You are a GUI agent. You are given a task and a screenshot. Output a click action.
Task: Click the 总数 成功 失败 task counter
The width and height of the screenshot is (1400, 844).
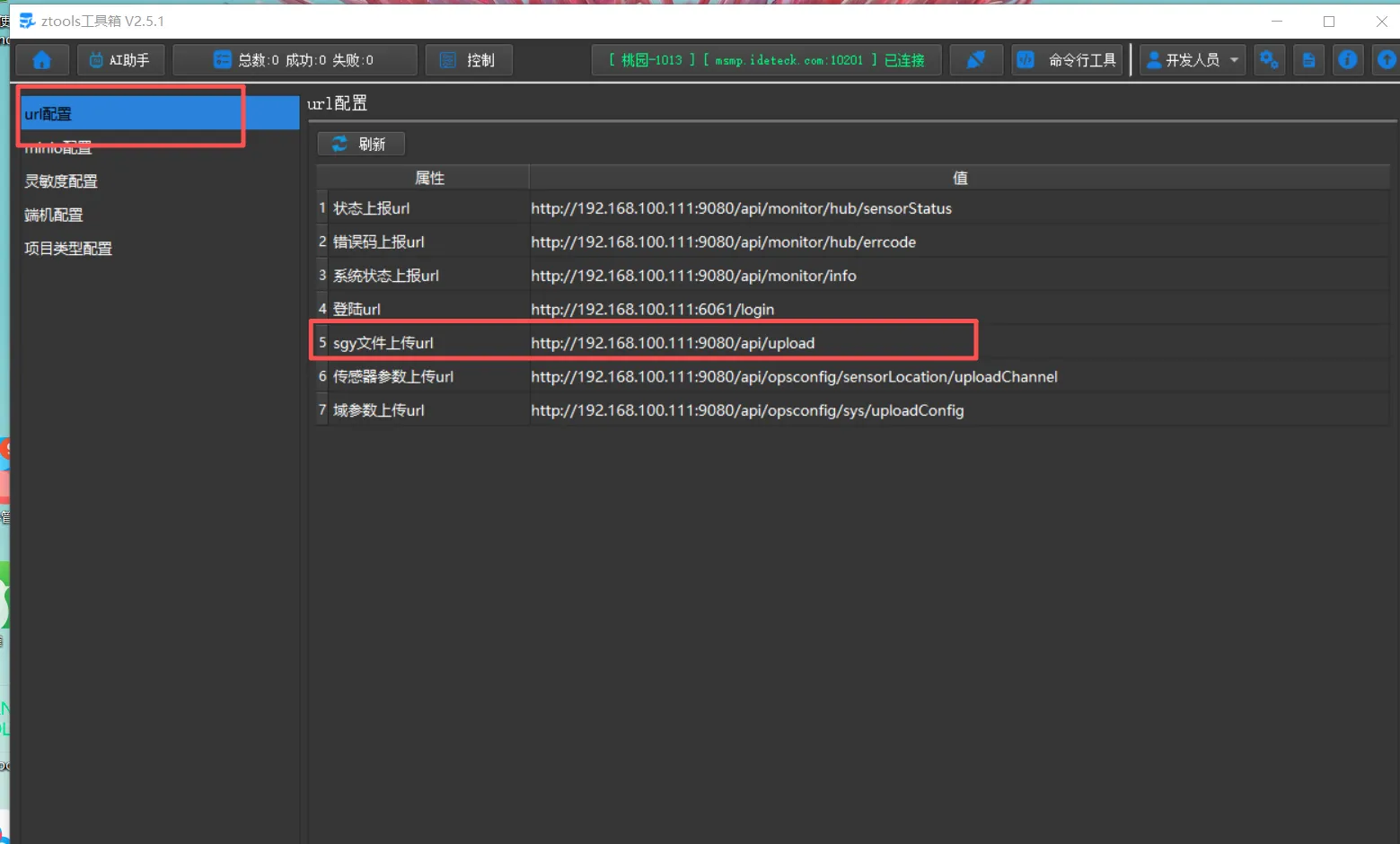click(x=295, y=60)
